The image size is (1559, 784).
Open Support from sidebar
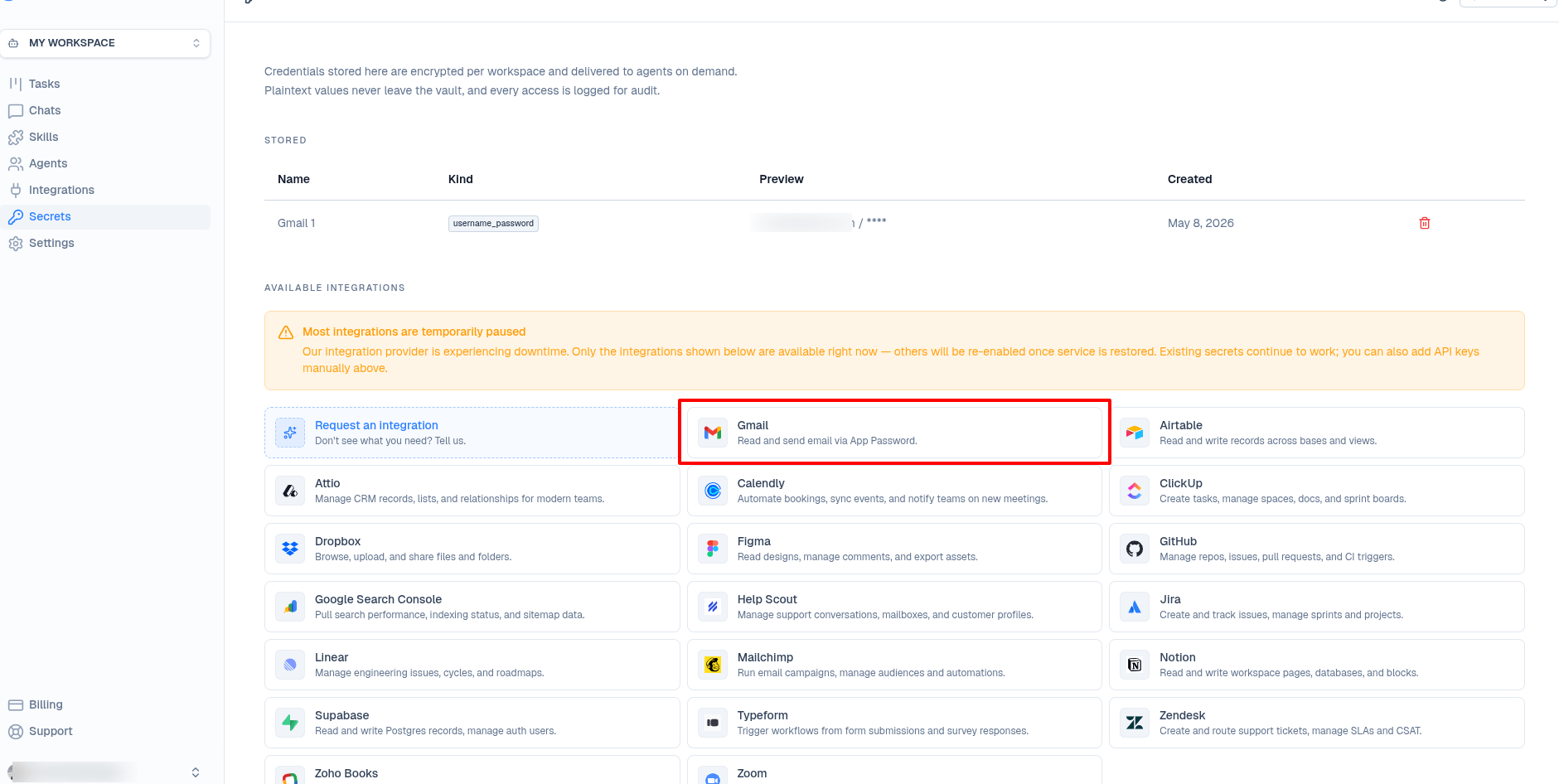[51, 731]
